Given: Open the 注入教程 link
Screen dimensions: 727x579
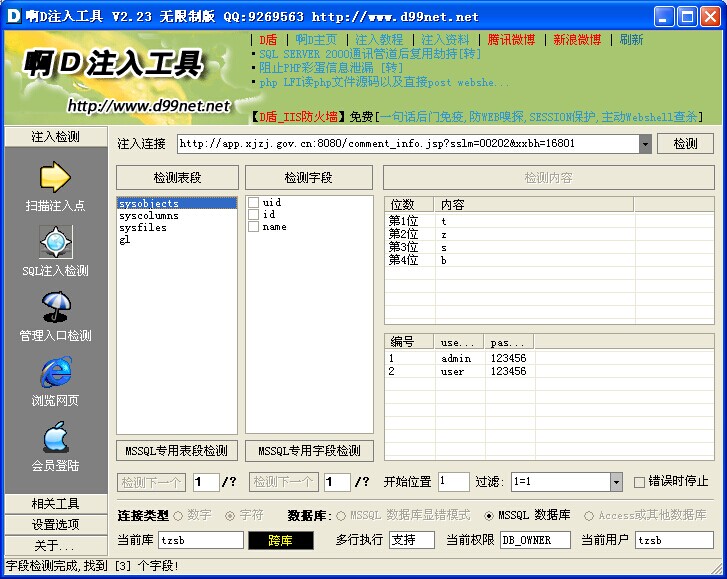Looking at the screenshot, I should click(x=379, y=40).
